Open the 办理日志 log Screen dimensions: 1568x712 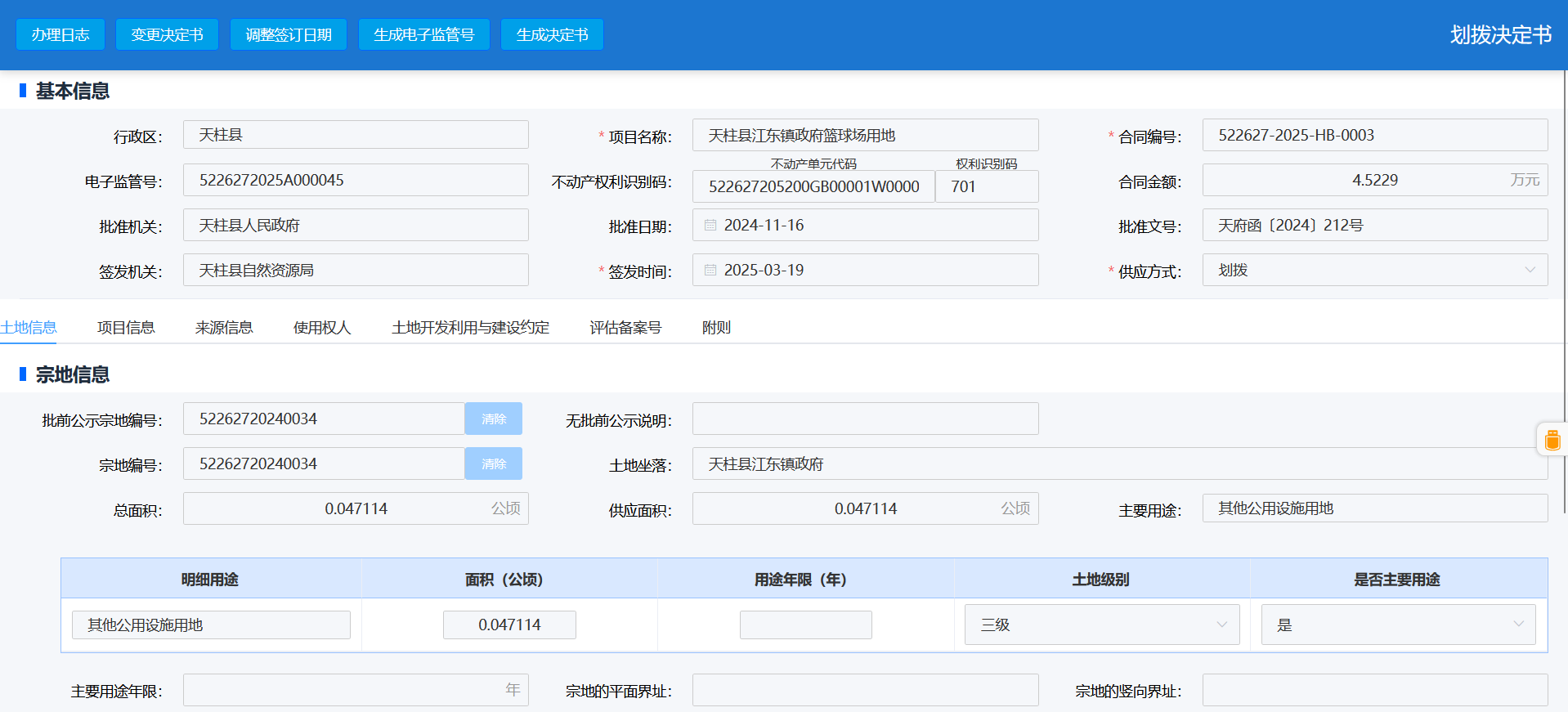click(60, 34)
